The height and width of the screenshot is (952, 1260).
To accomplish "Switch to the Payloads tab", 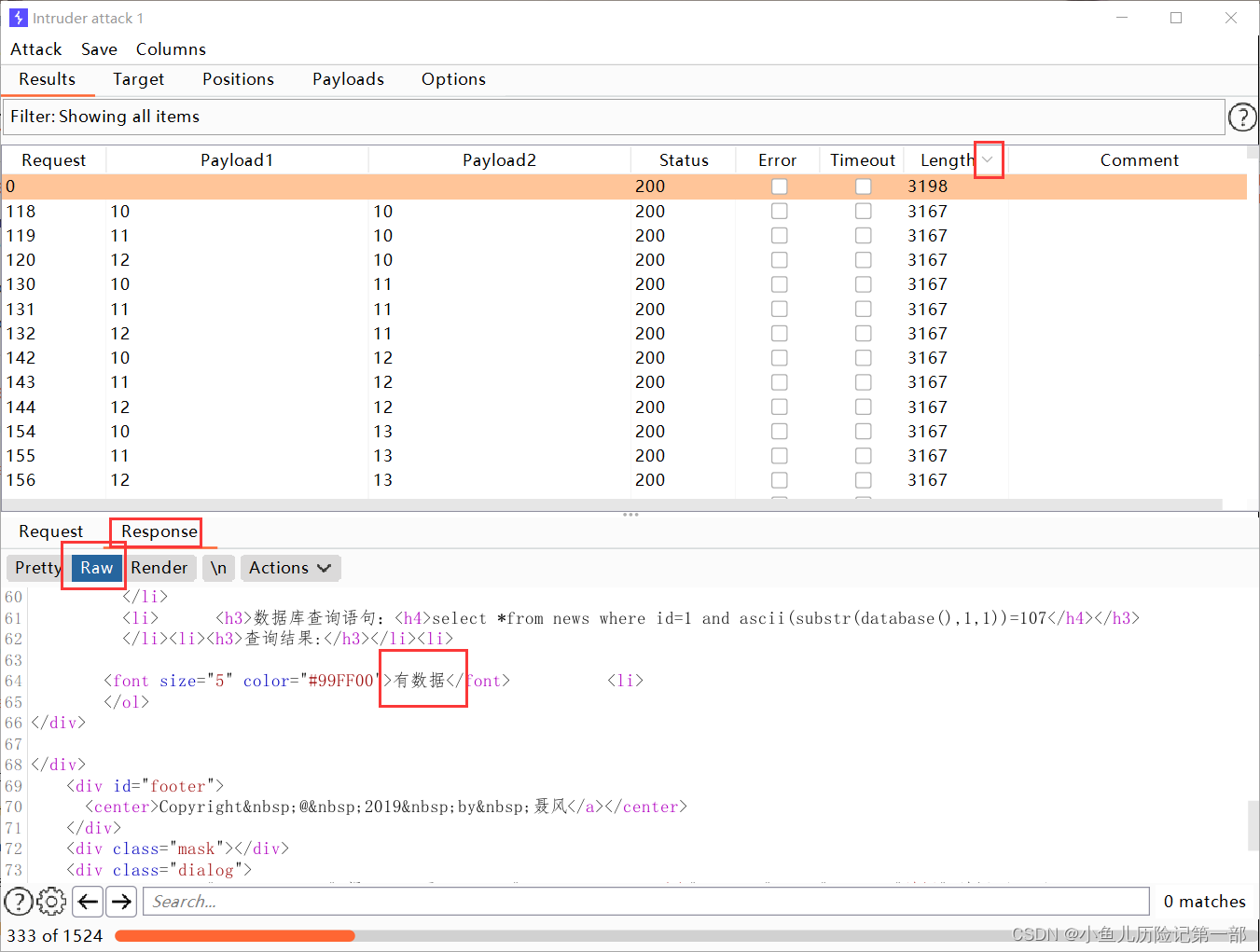I will click(x=348, y=79).
